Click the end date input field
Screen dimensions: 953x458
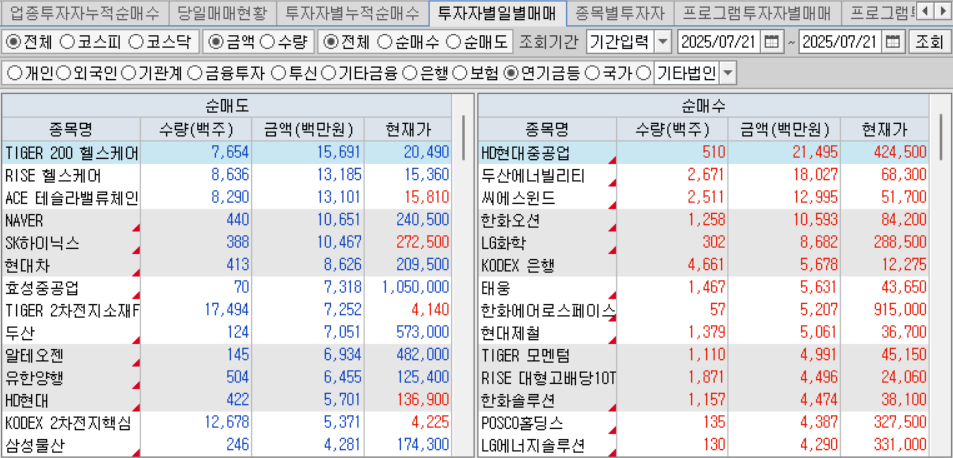click(x=842, y=42)
